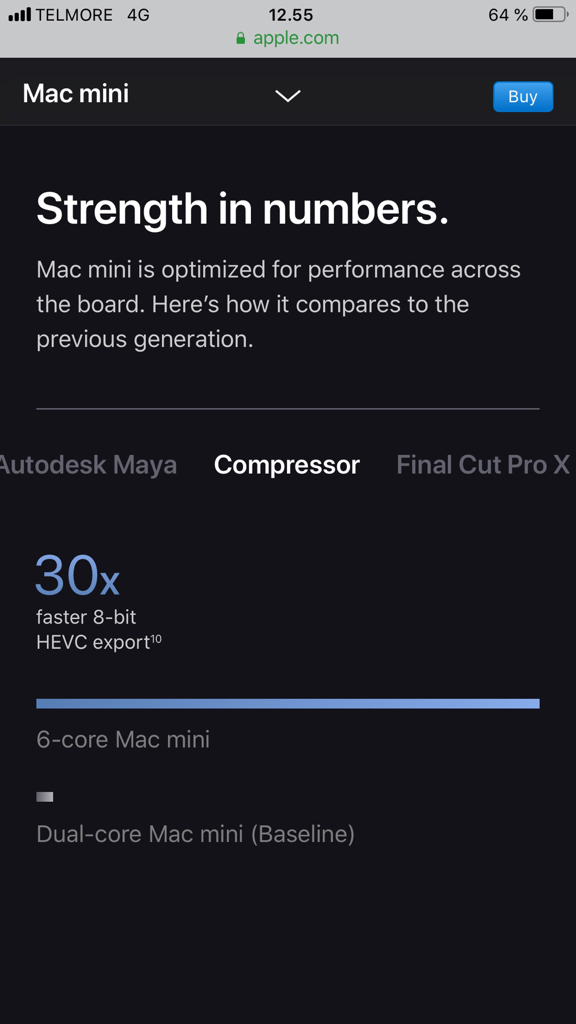This screenshot has height=1024, width=576.
Task: Tap the TELMORE 4G carrier label
Action: (x=92, y=14)
